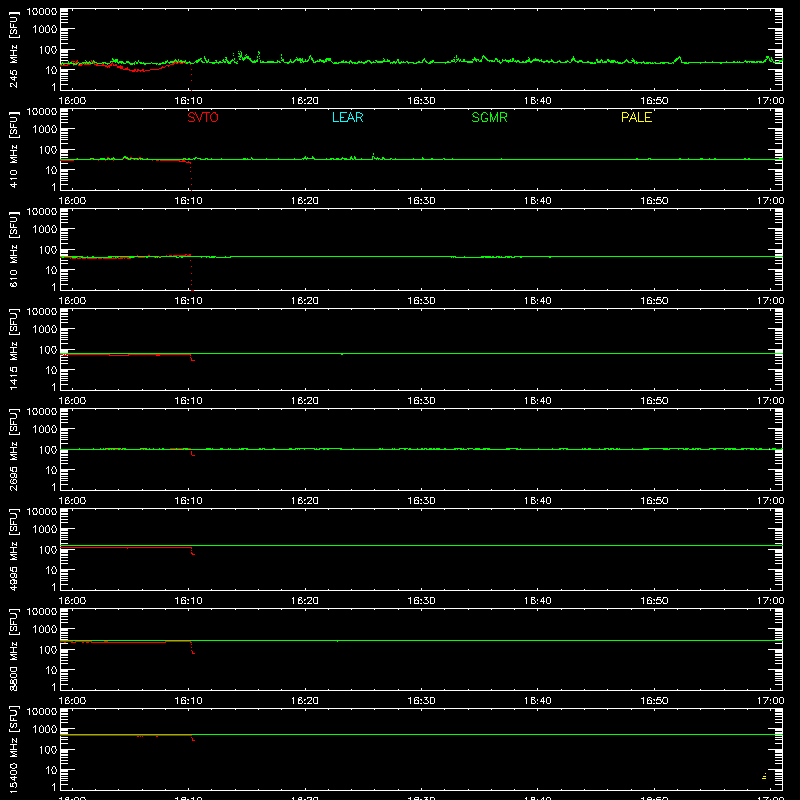
Task: Click 16:30 tick under the 245 MHz panel
Action: [x=421, y=101]
